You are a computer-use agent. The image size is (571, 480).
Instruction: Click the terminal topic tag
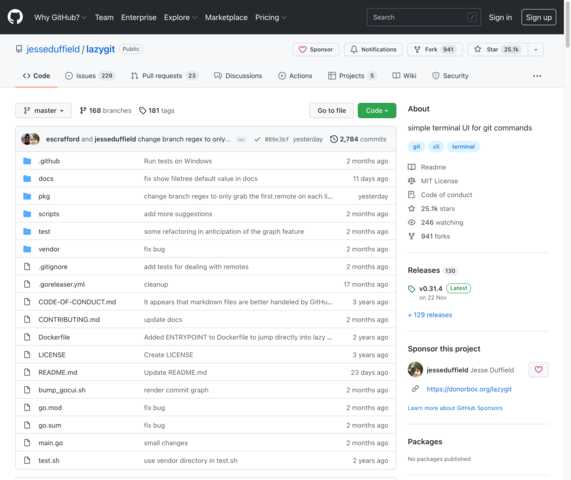pyautogui.click(x=463, y=146)
